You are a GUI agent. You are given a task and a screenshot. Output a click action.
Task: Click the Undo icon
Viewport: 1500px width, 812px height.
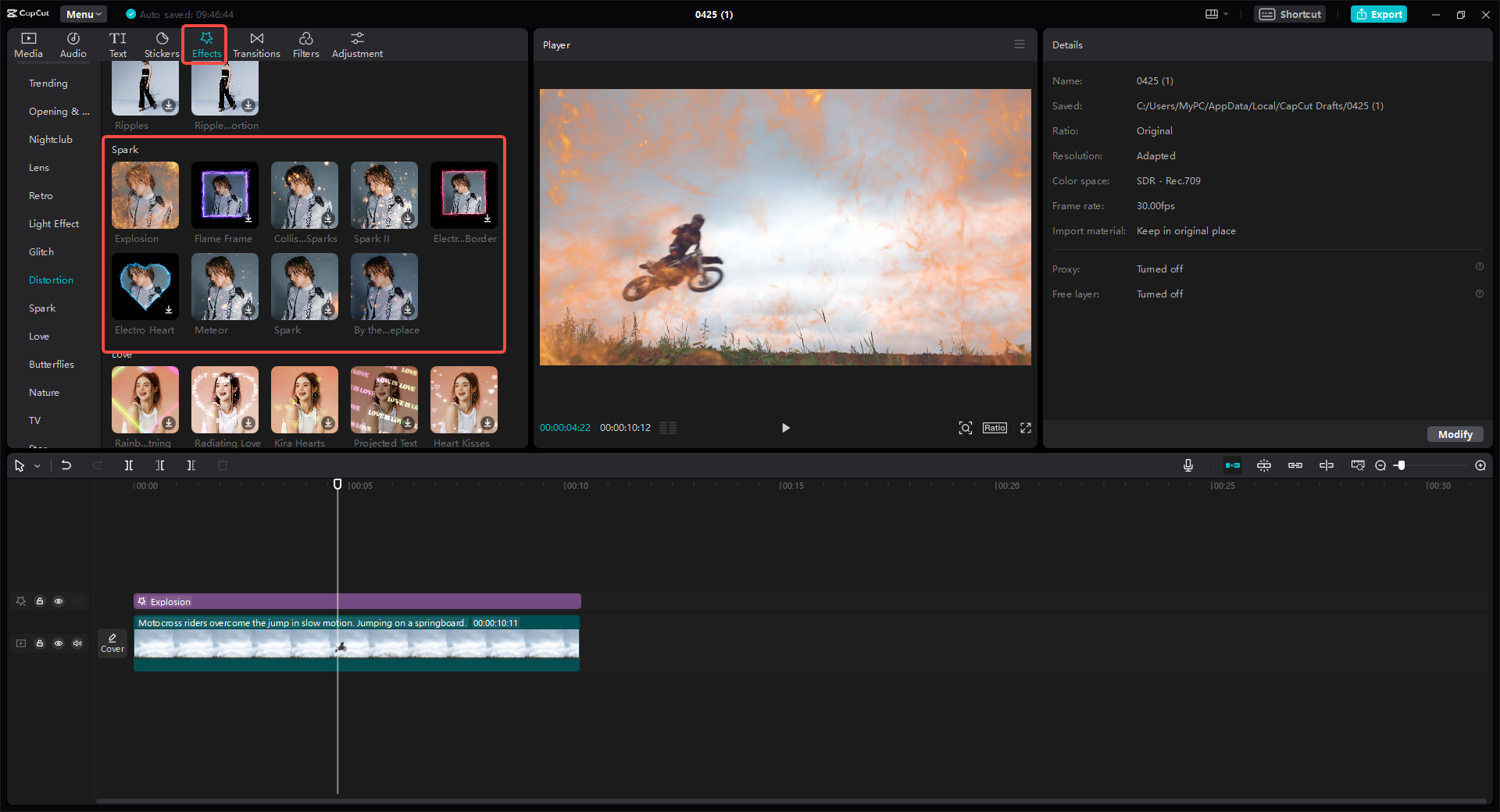(x=66, y=465)
